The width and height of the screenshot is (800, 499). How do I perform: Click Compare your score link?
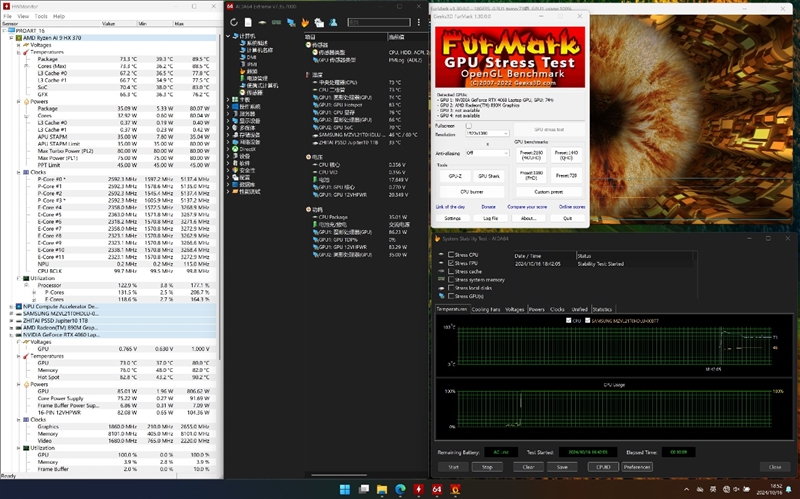pos(527,207)
